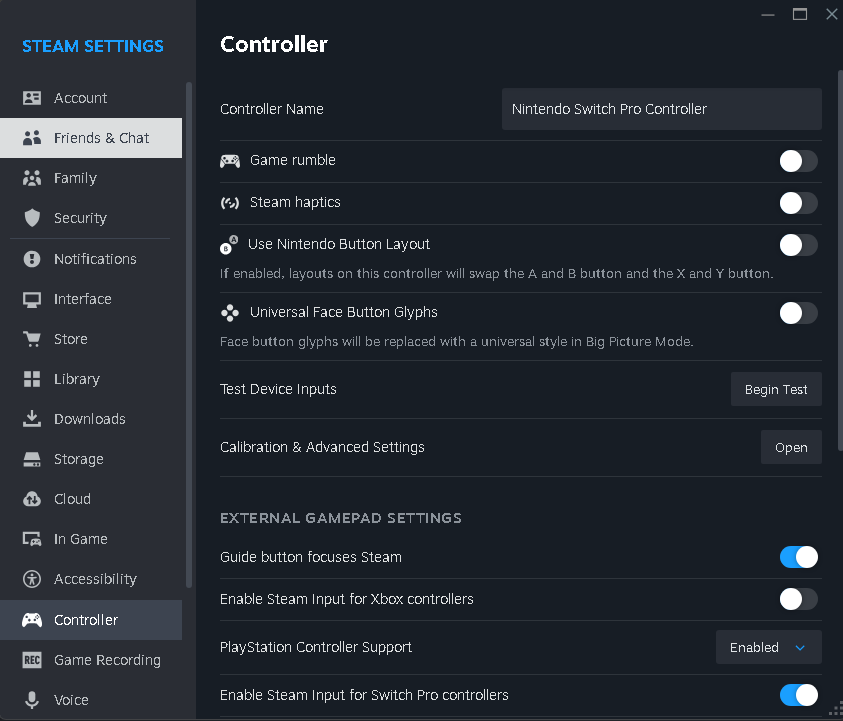Select the Interface section

pos(91,299)
